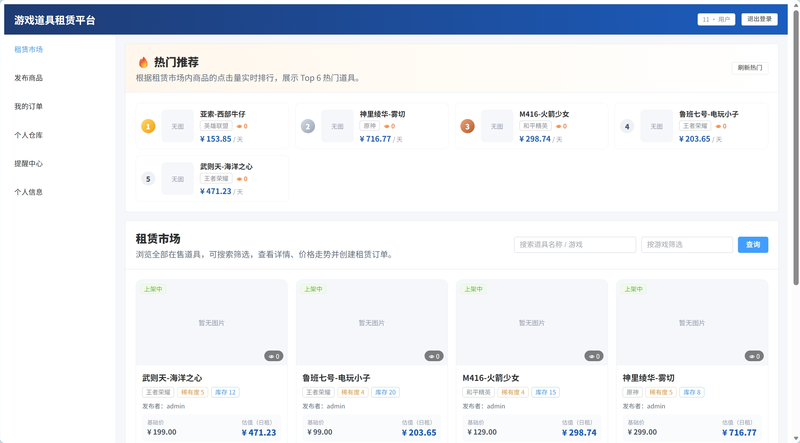Click view-count eye icon for hot 鲁班七号-电玩小子
This screenshot has width=800, height=443.
718,127
